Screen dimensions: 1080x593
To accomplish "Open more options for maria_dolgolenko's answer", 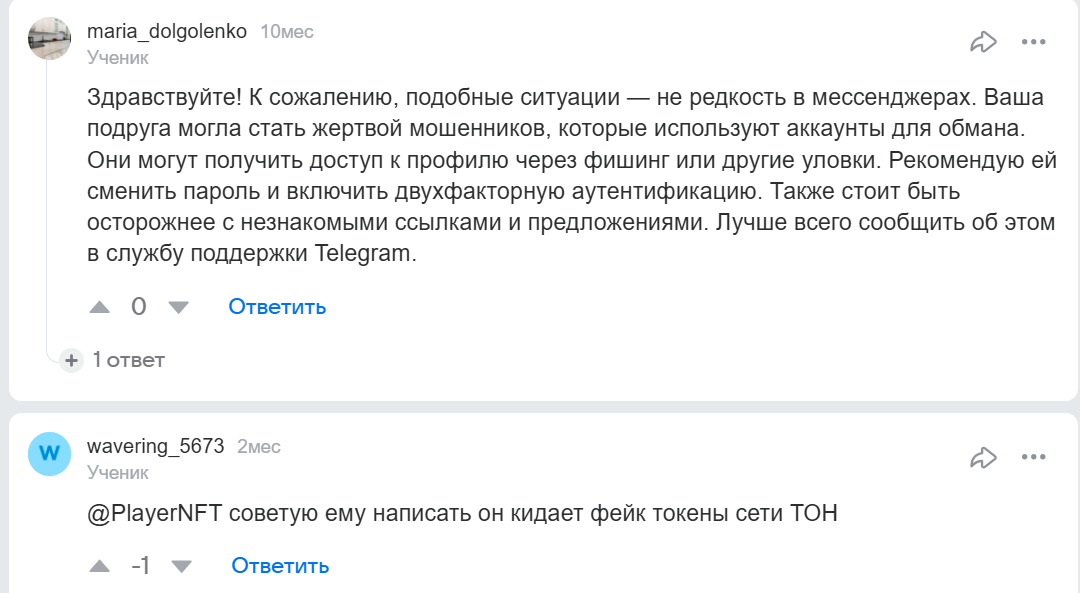I will (1033, 42).
